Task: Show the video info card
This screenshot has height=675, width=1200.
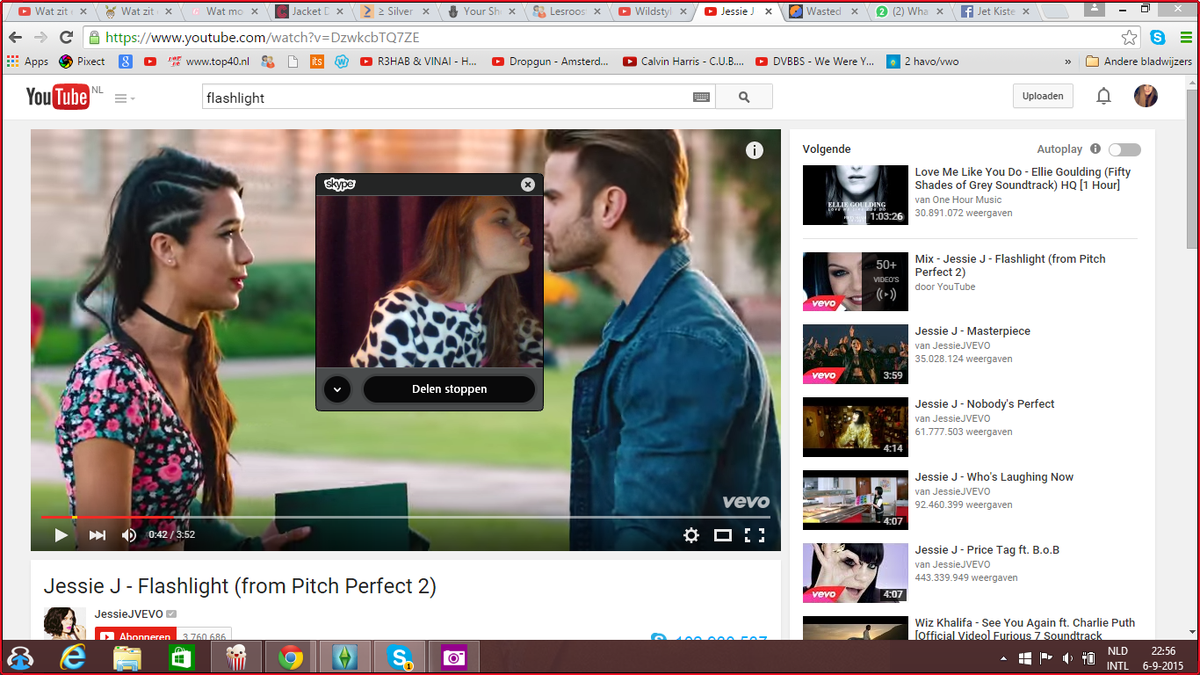Action: point(754,150)
